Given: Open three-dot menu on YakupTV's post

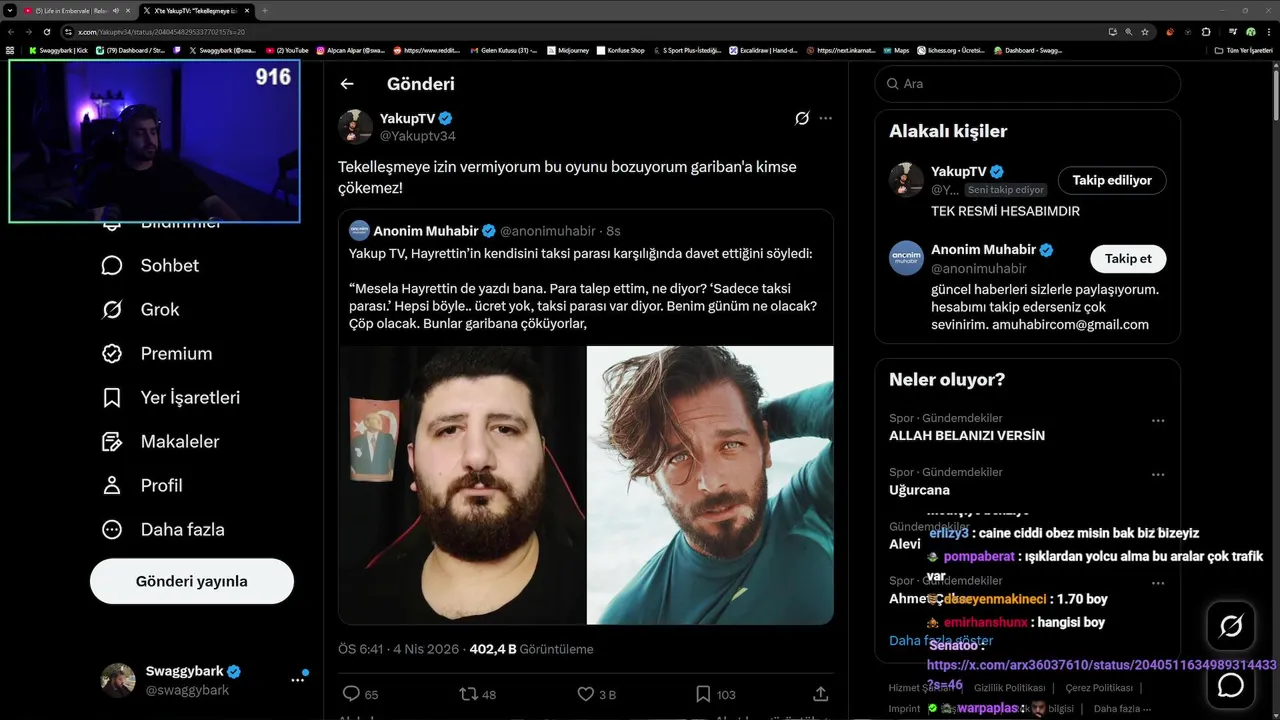Looking at the screenshot, I should pyautogui.click(x=825, y=118).
